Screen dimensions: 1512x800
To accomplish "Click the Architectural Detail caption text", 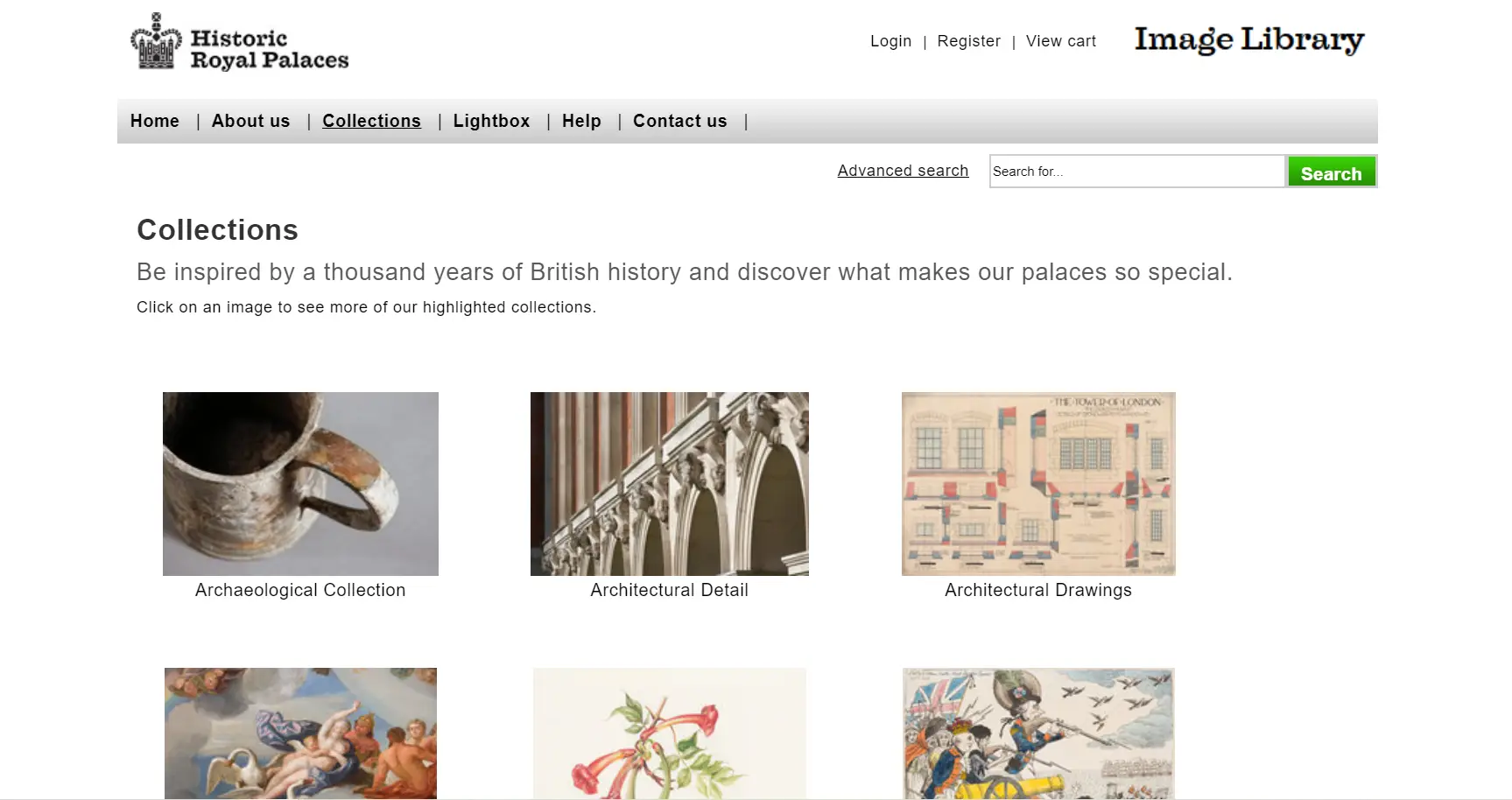I will click(669, 590).
